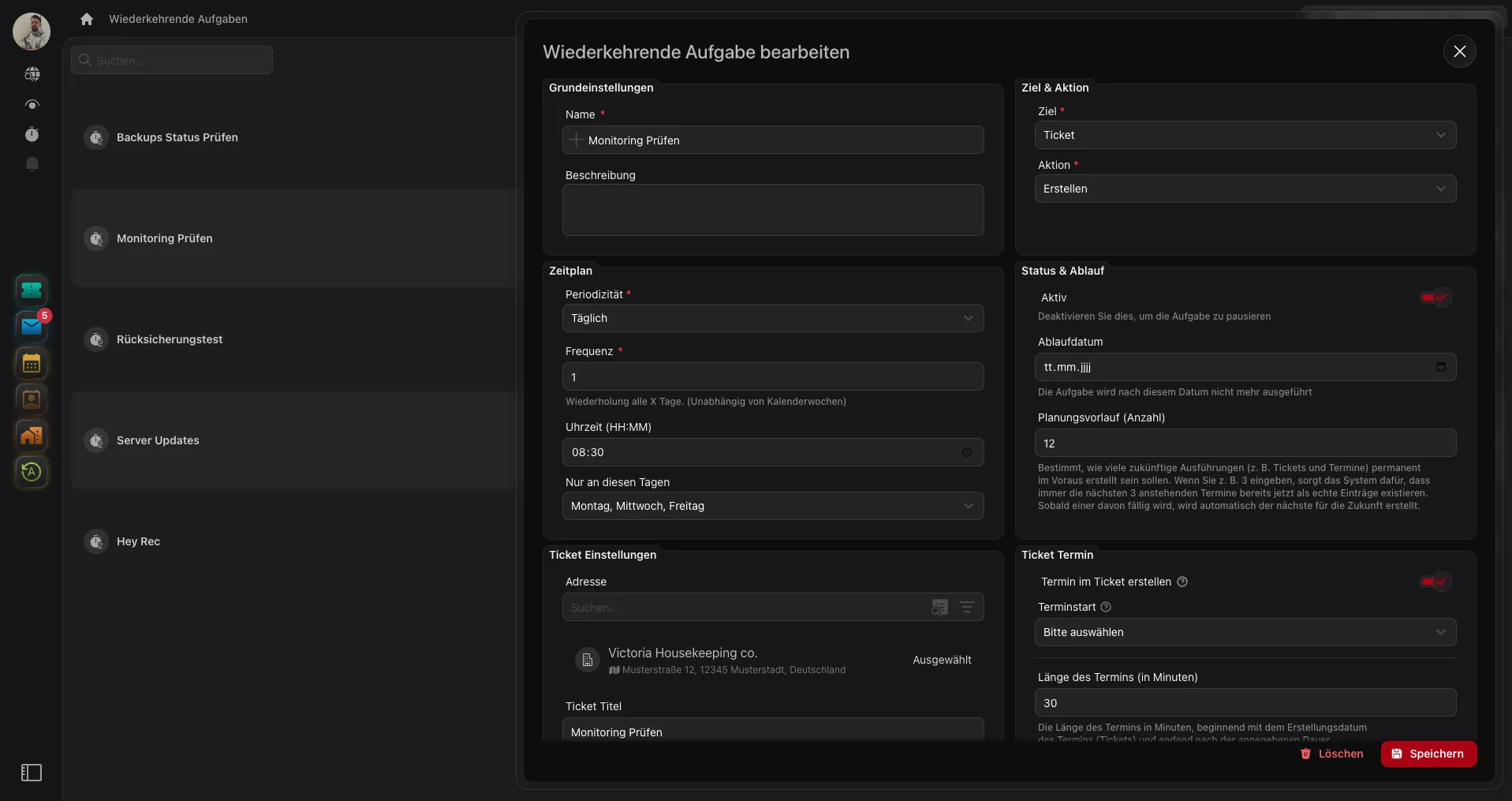Select Server Updates in the task list
The image size is (1512, 801).
point(158,440)
